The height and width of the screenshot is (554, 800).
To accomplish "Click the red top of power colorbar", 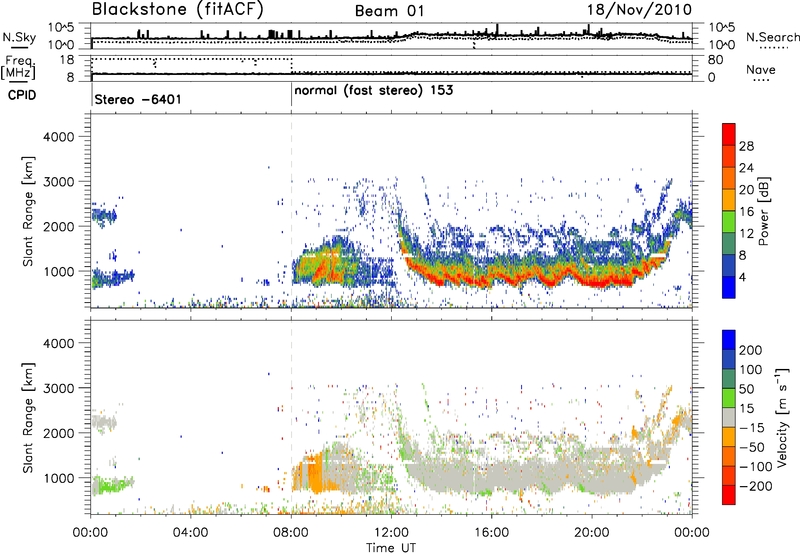I will (x=729, y=134).
